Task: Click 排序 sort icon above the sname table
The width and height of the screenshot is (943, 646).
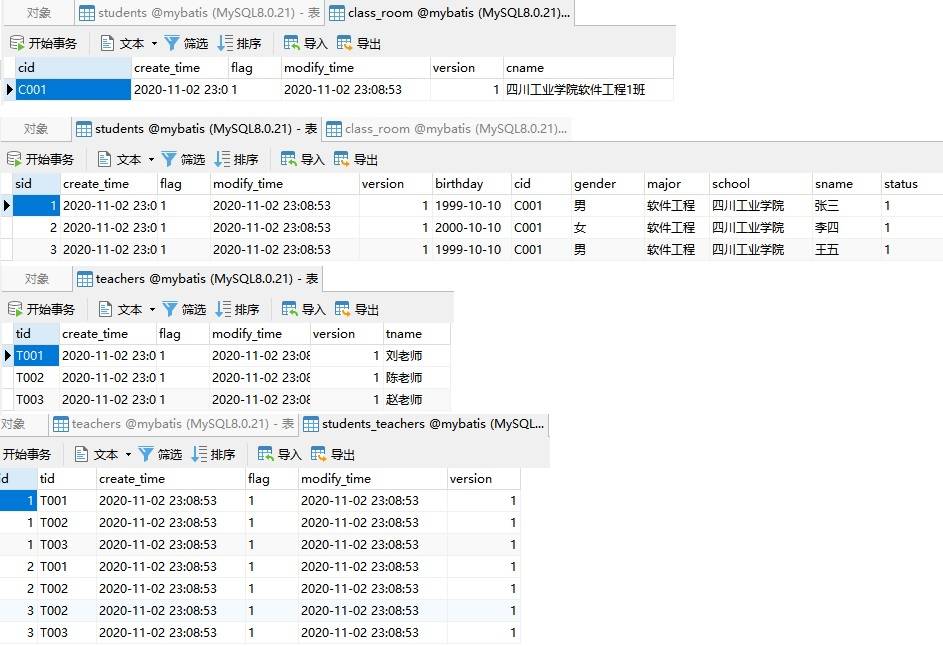Action: (223, 159)
